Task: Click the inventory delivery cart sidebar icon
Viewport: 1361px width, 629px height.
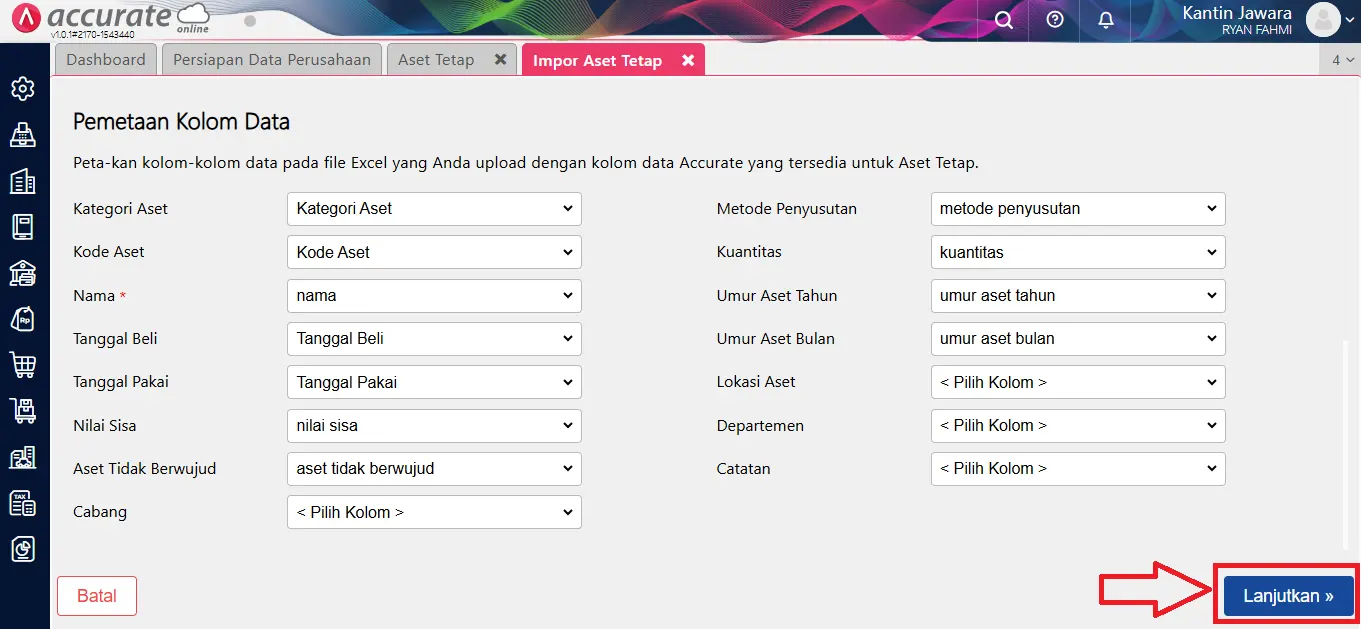Action: (x=23, y=410)
